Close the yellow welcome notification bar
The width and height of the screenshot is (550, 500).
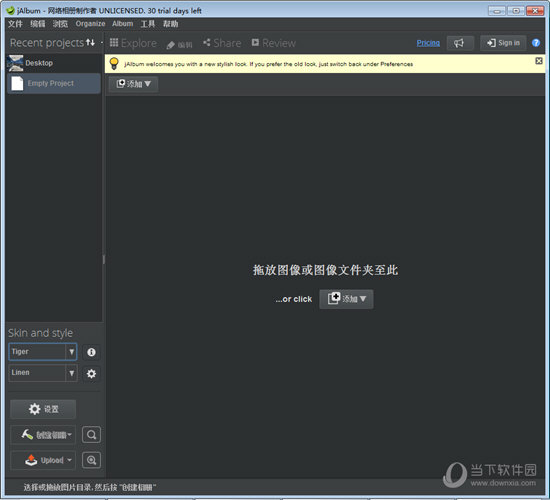(539, 61)
